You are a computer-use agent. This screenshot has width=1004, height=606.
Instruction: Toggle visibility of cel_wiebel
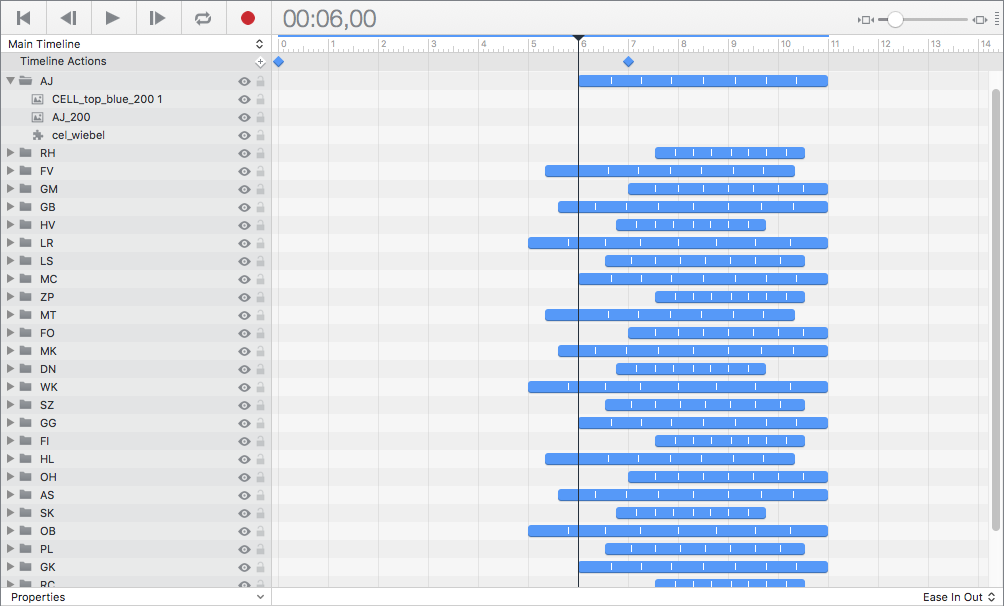244,135
